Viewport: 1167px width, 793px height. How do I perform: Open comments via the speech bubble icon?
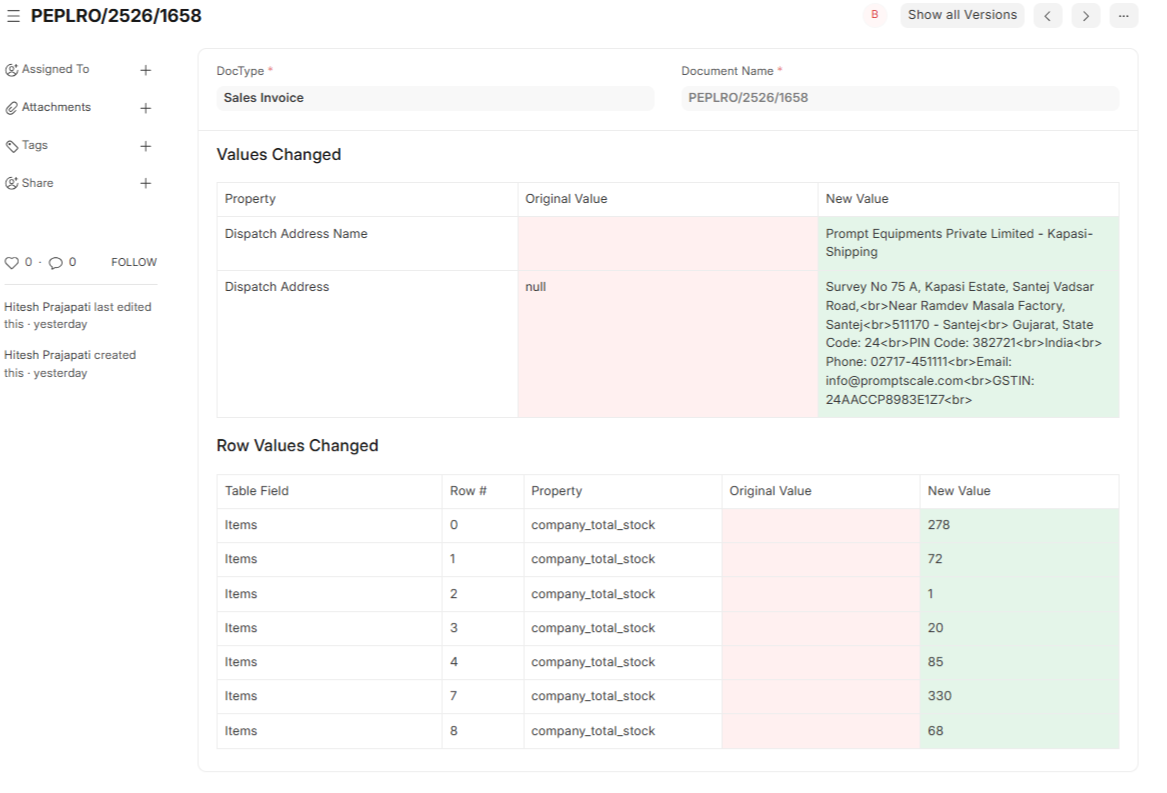click(x=55, y=263)
